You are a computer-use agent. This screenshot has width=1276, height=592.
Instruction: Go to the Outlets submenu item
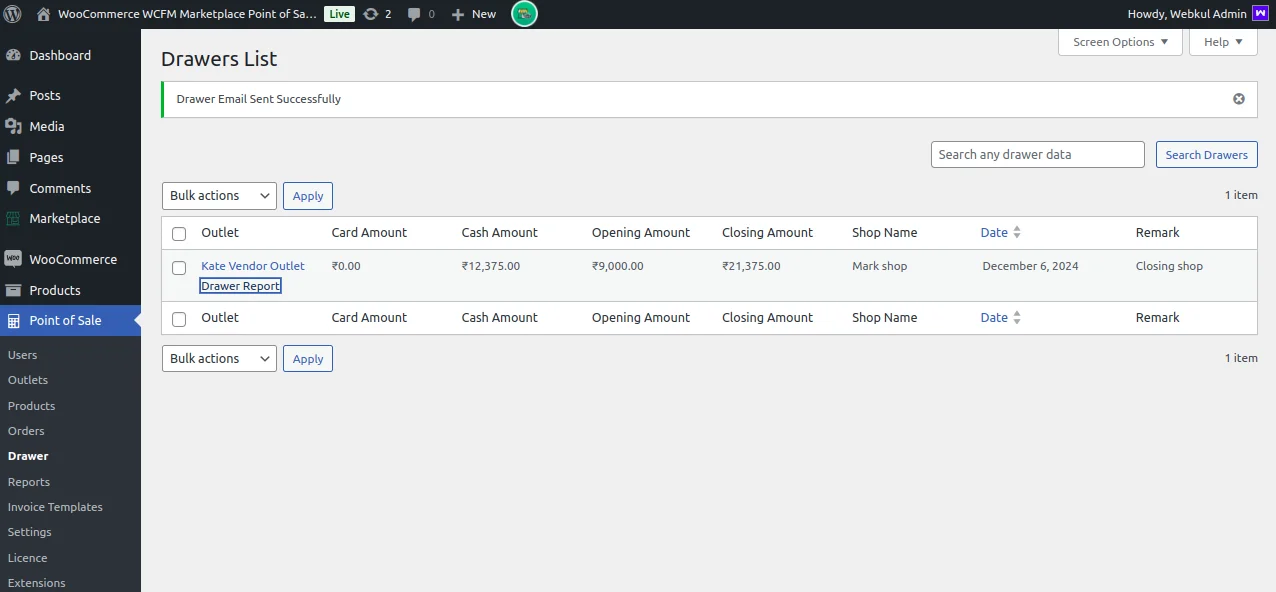coord(28,380)
